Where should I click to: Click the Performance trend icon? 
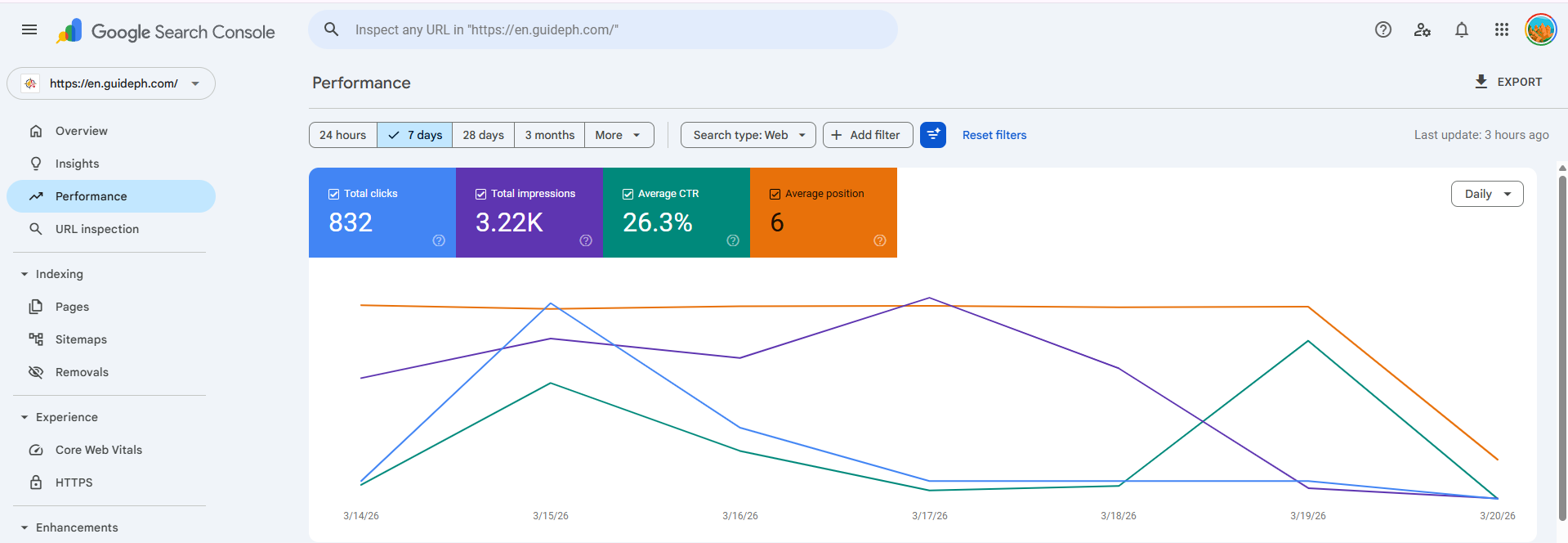coord(36,196)
